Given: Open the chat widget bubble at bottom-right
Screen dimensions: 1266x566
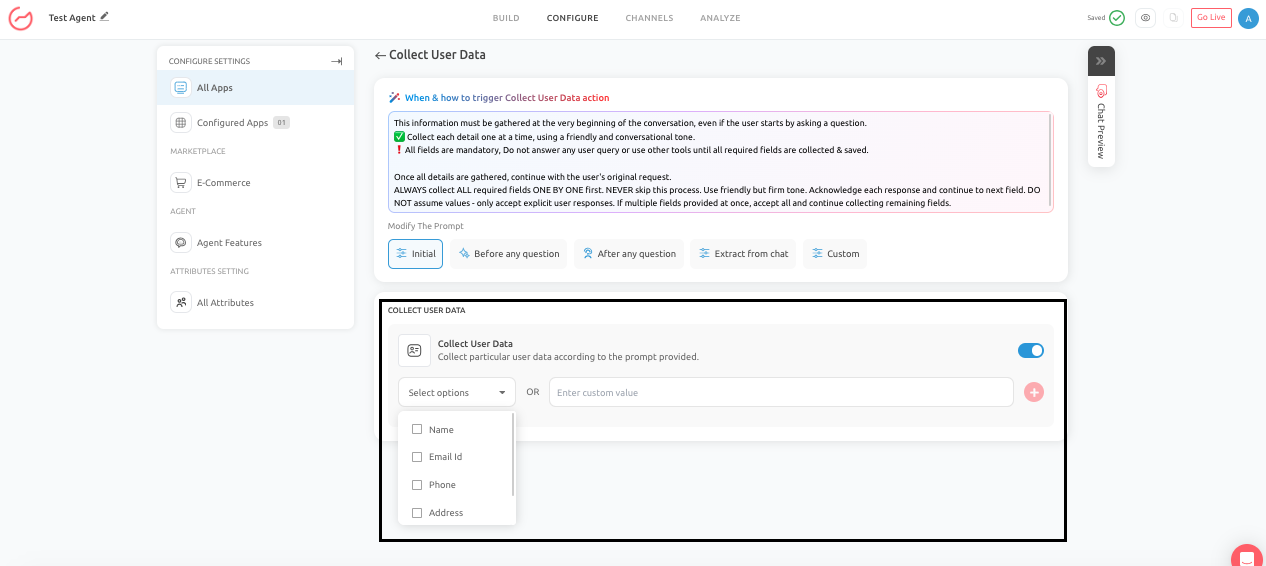Looking at the screenshot, I should [1247, 558].
